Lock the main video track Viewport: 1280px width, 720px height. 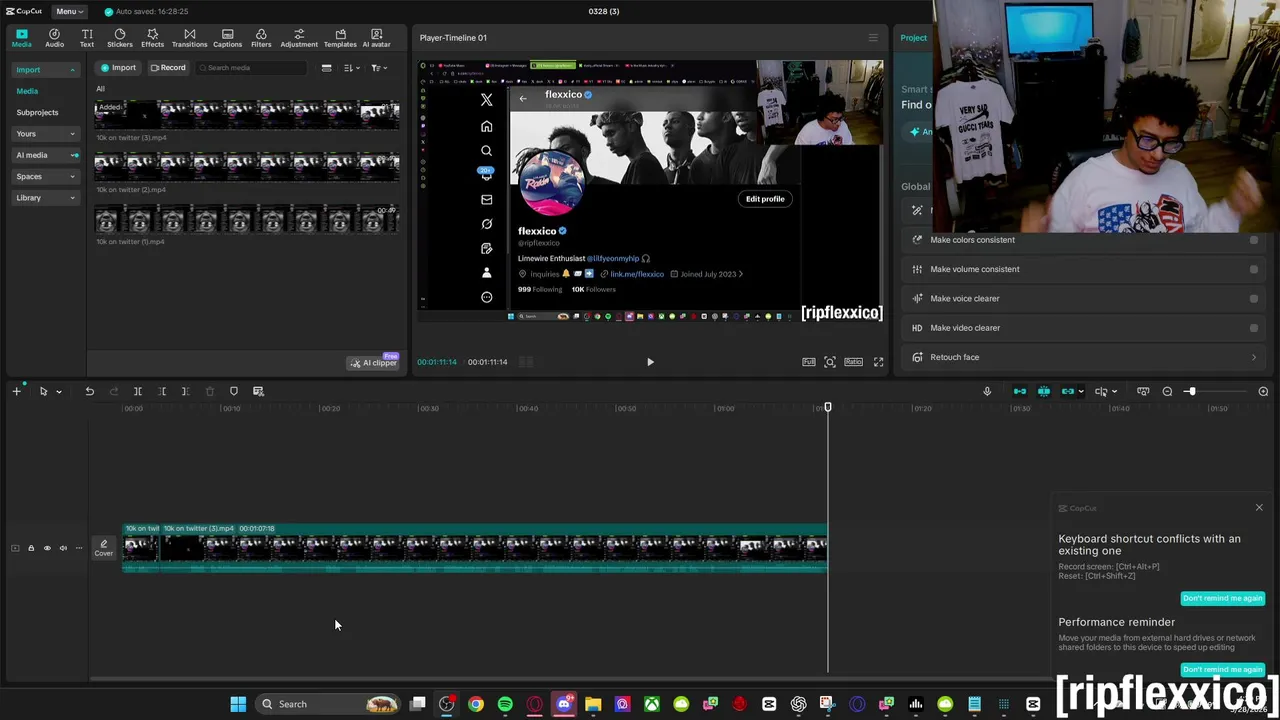click(31, 548)
